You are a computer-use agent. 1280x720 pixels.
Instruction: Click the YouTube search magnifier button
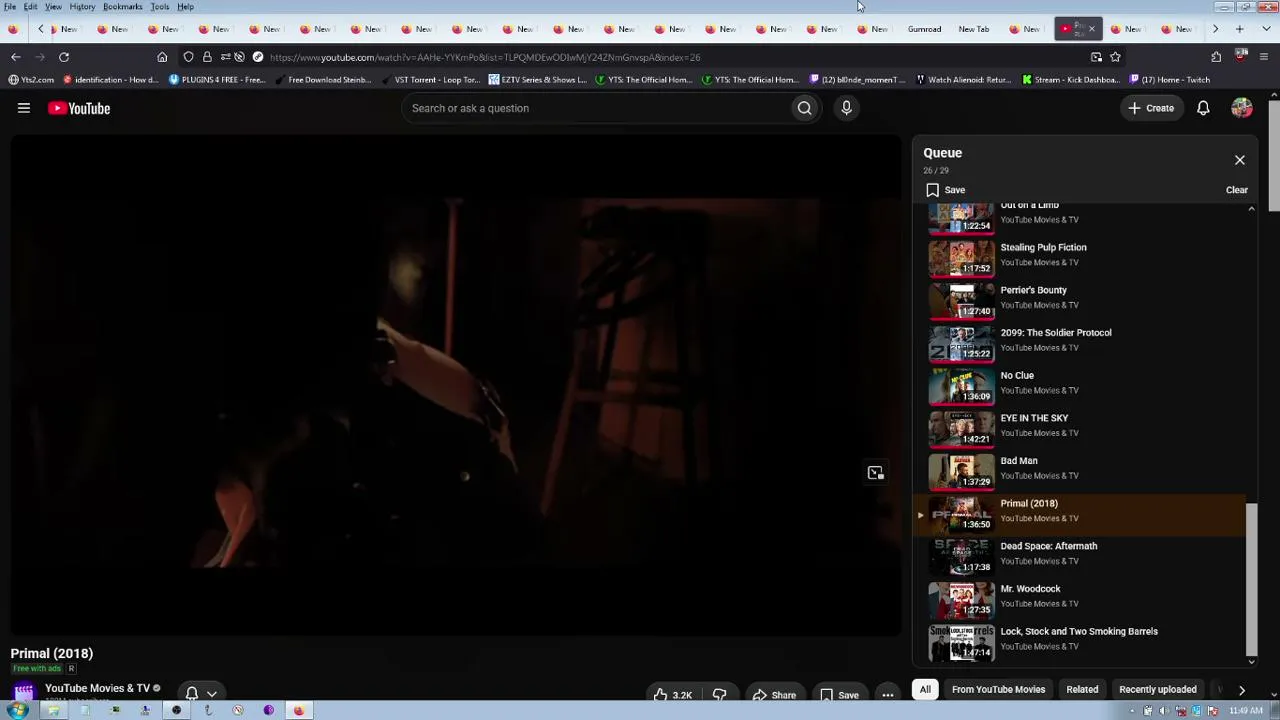pos(804,108)
